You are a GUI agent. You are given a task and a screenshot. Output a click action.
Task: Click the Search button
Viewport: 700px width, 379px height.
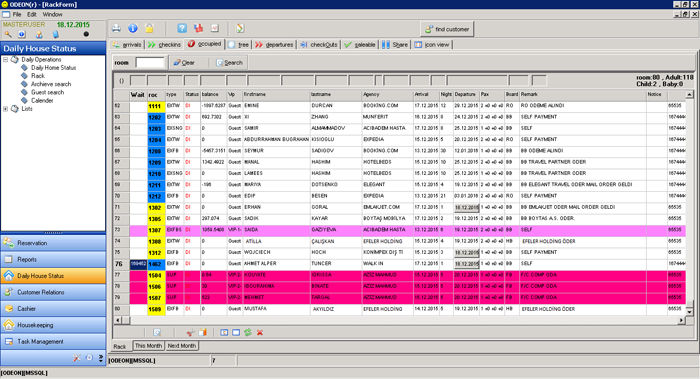click(229, 62)
